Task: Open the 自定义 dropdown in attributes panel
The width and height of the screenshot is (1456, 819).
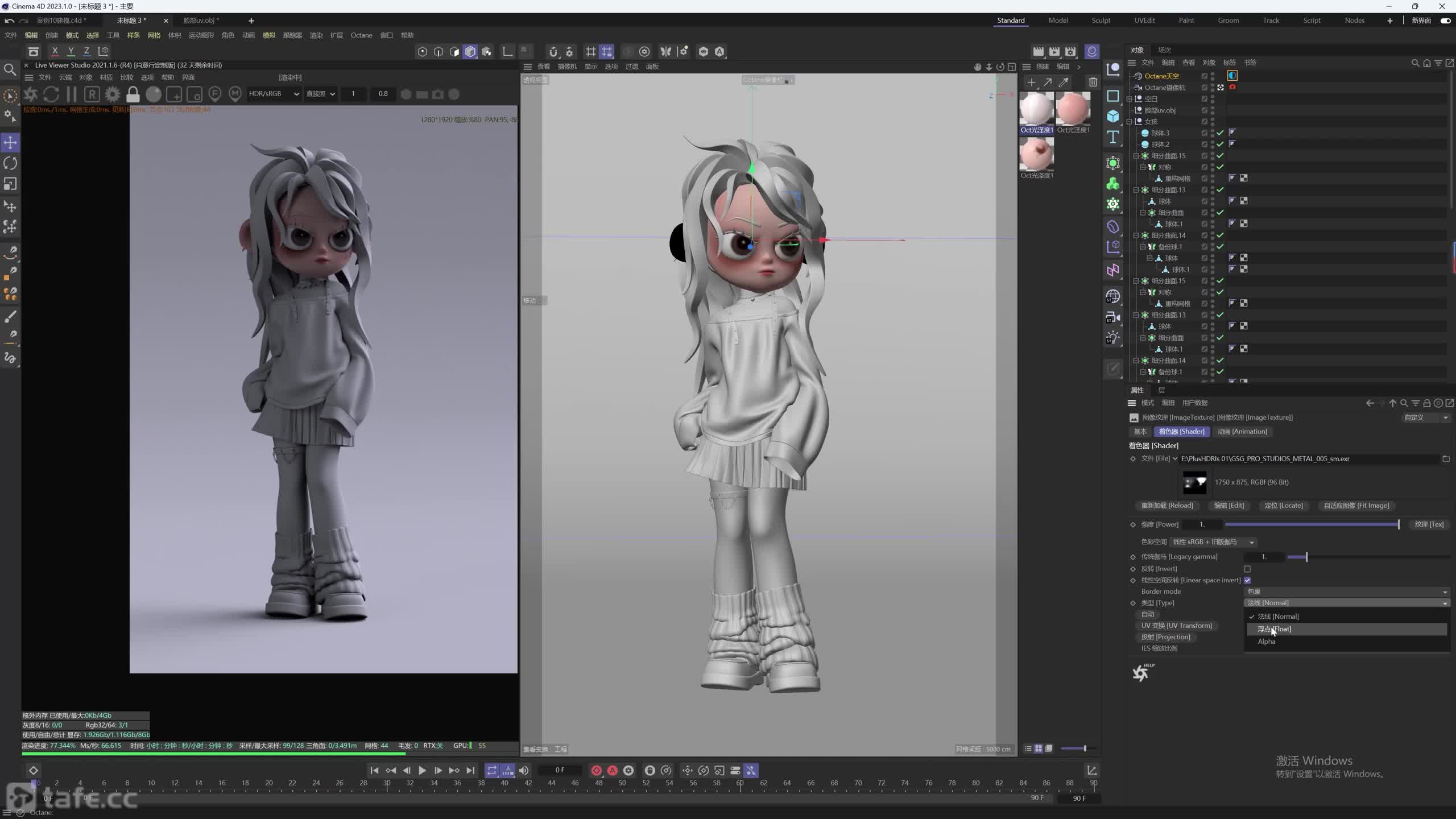Action: coord(1426,417)
